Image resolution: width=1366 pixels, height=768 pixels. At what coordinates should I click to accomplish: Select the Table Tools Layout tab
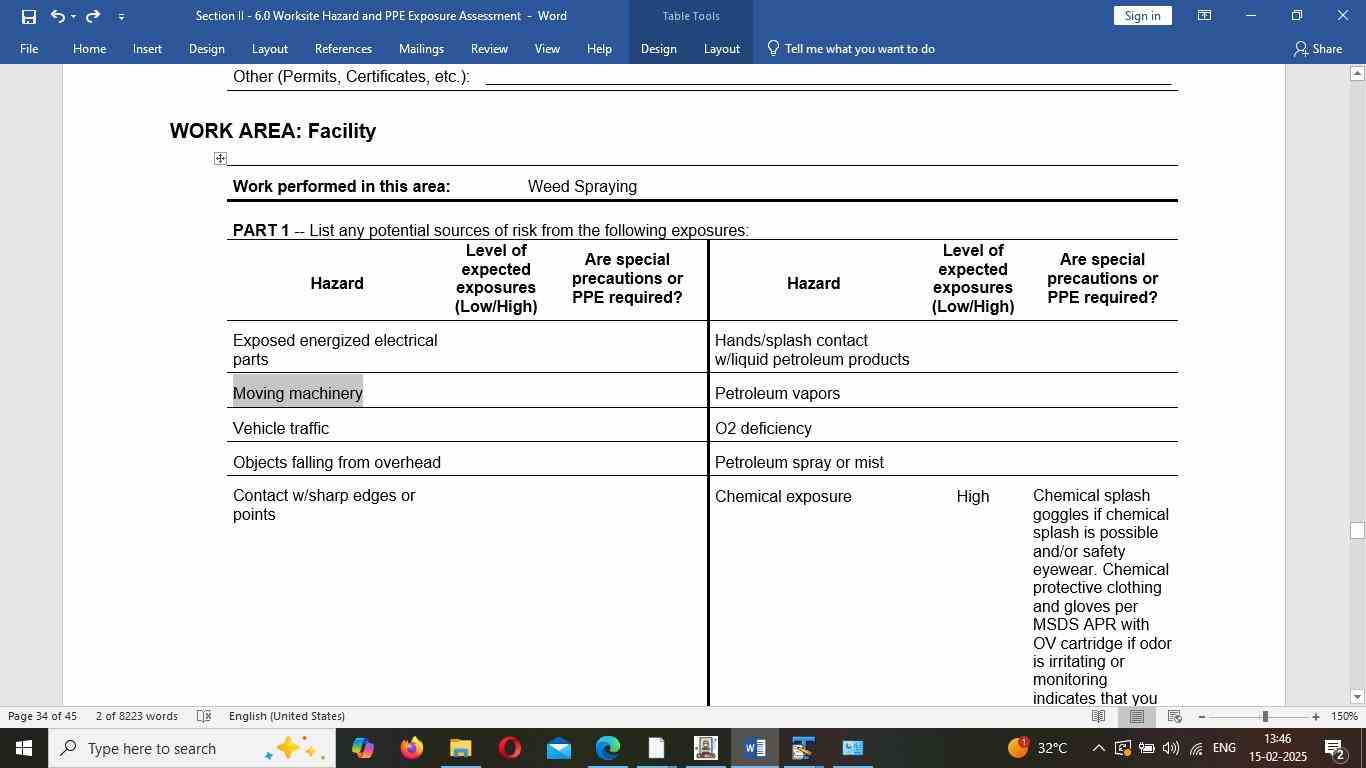click(721, 49)
